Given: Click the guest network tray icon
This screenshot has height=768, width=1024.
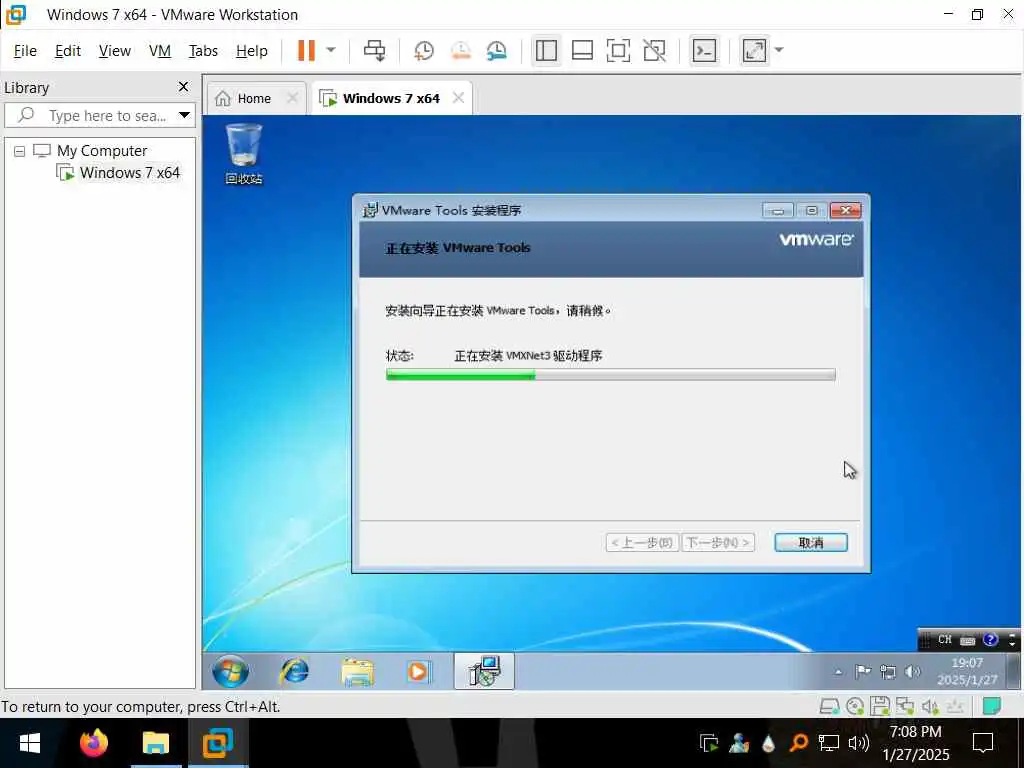Looking at the screenshot, I should point(888,671).
